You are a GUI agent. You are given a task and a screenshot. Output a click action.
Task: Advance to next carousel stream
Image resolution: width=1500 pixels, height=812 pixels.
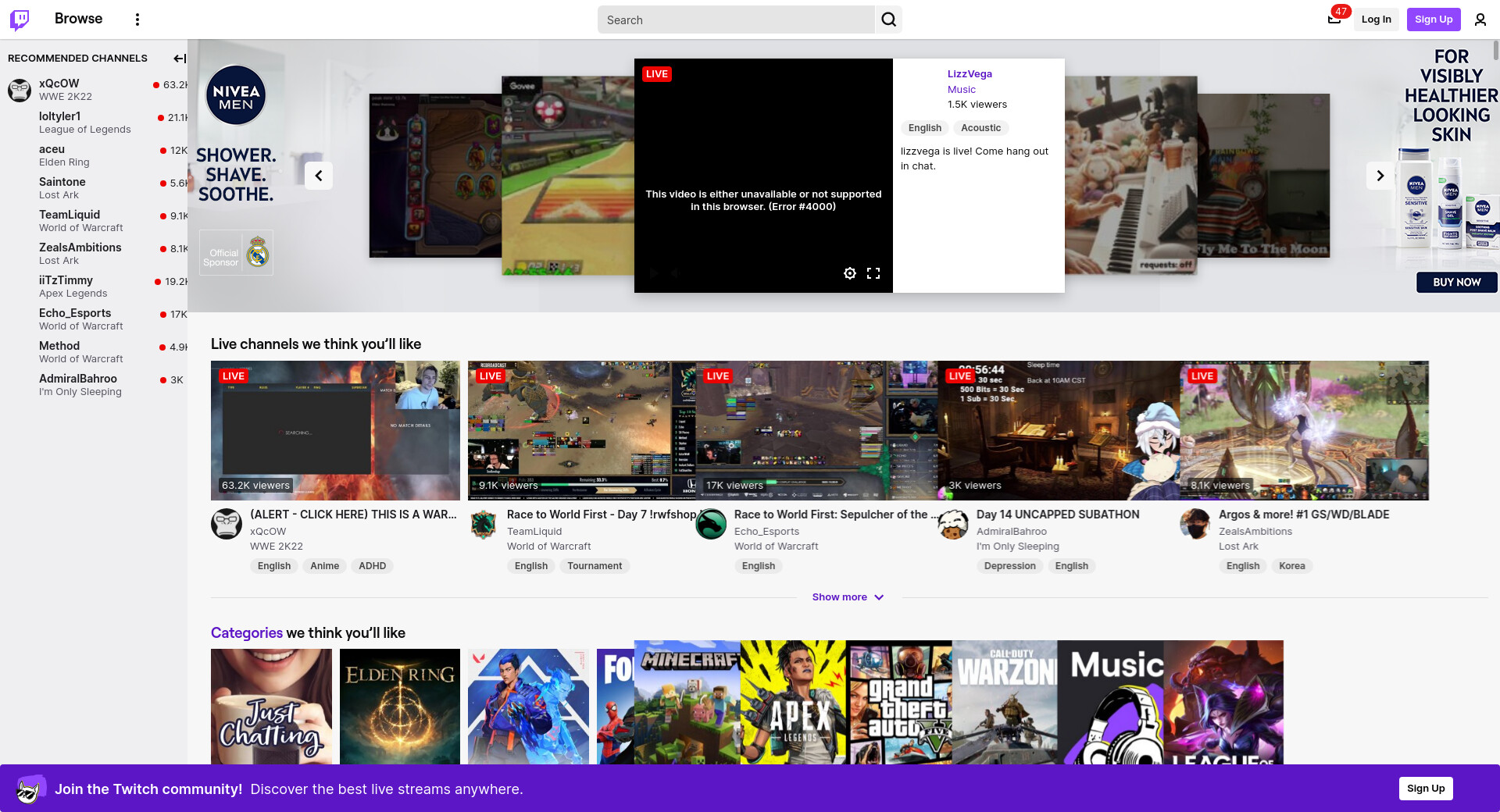1380,176
